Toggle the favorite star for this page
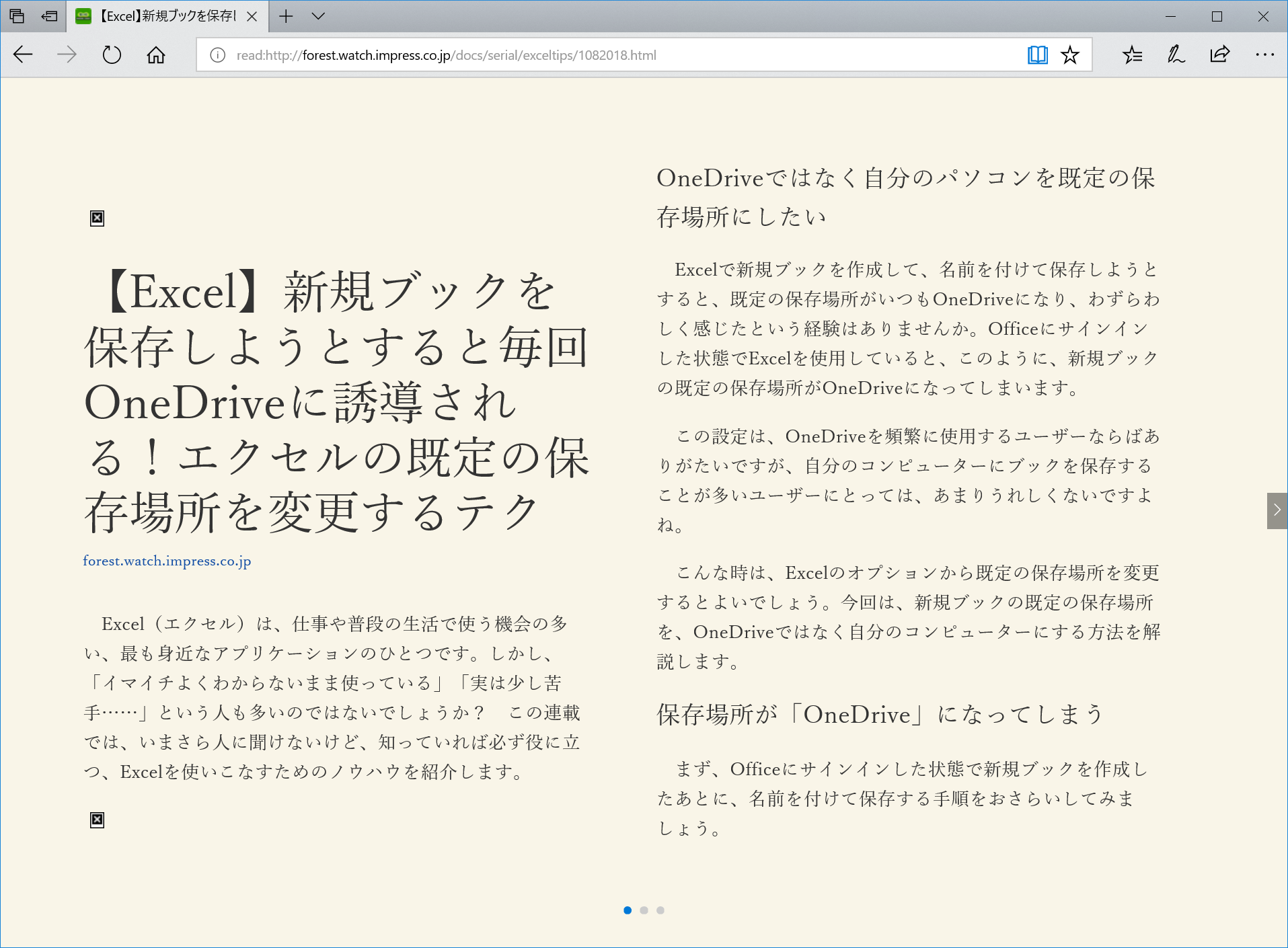Screen dimensions: 1288x948 coord(1069,54)
